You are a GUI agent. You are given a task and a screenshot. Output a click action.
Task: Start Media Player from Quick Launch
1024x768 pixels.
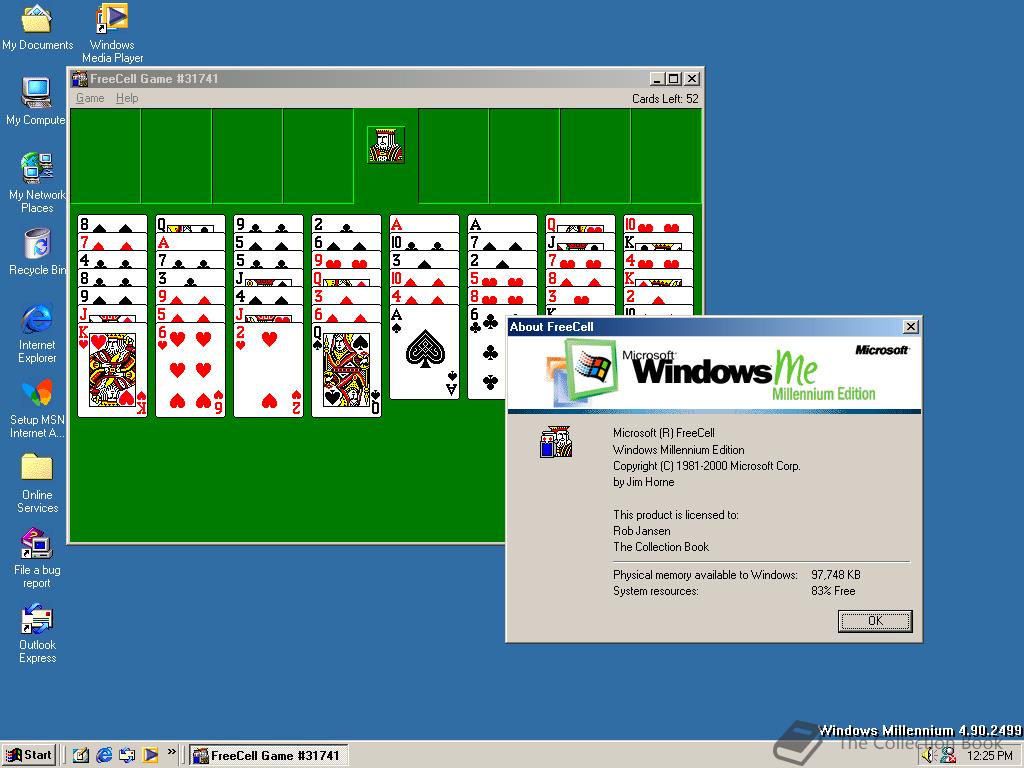[x=150, y=755]
